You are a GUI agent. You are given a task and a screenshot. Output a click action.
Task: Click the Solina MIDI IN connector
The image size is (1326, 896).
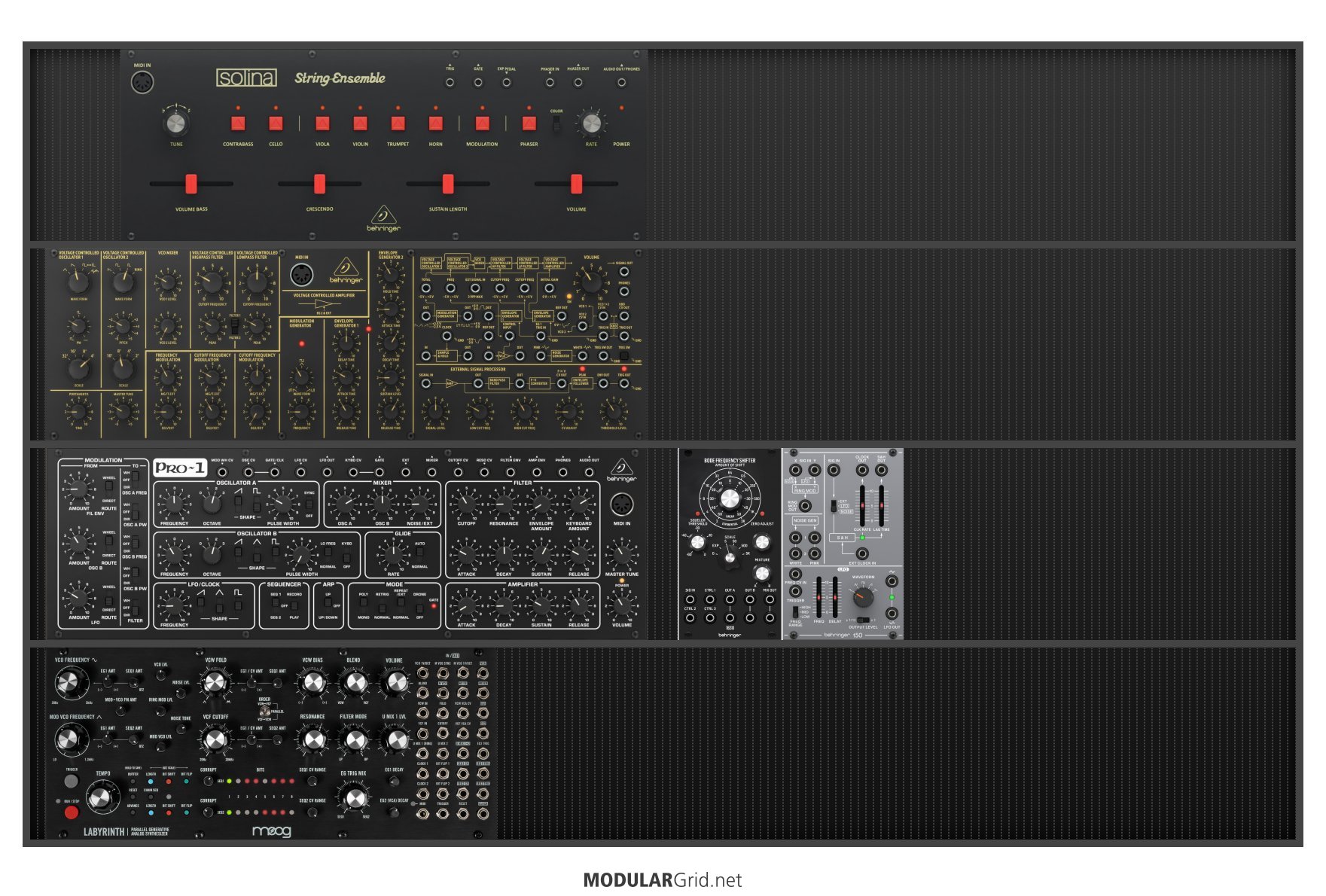tap(142, 82)
